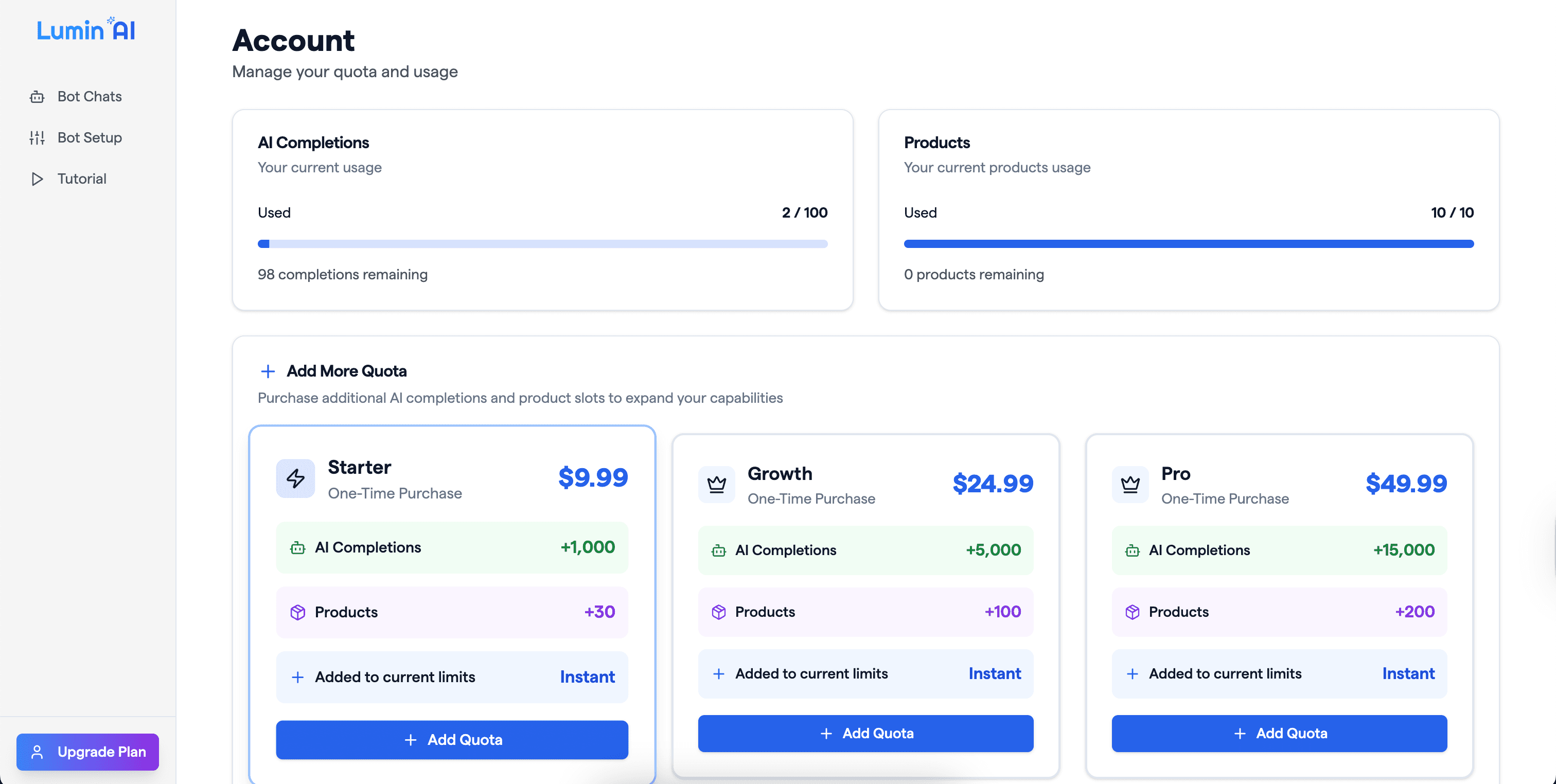The height and width of the screenshot is (784, 1556).
Task: Click the Starter Products box icon
Action: point(298,613)
